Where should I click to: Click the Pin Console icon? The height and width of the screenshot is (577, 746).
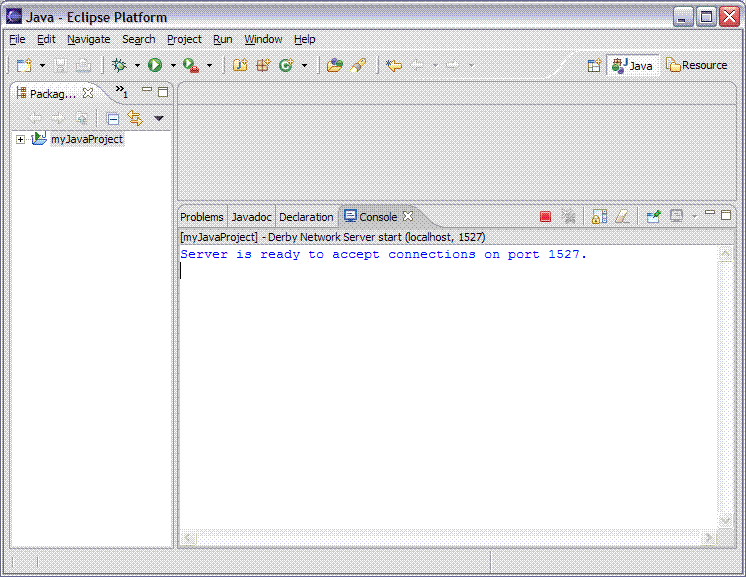(653, 216)
